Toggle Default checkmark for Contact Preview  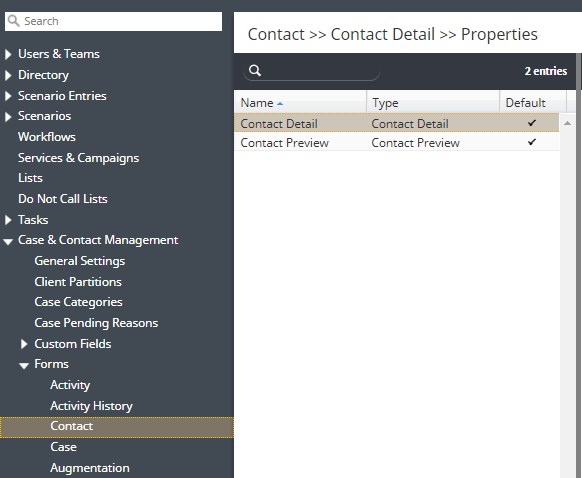(532, 142)
